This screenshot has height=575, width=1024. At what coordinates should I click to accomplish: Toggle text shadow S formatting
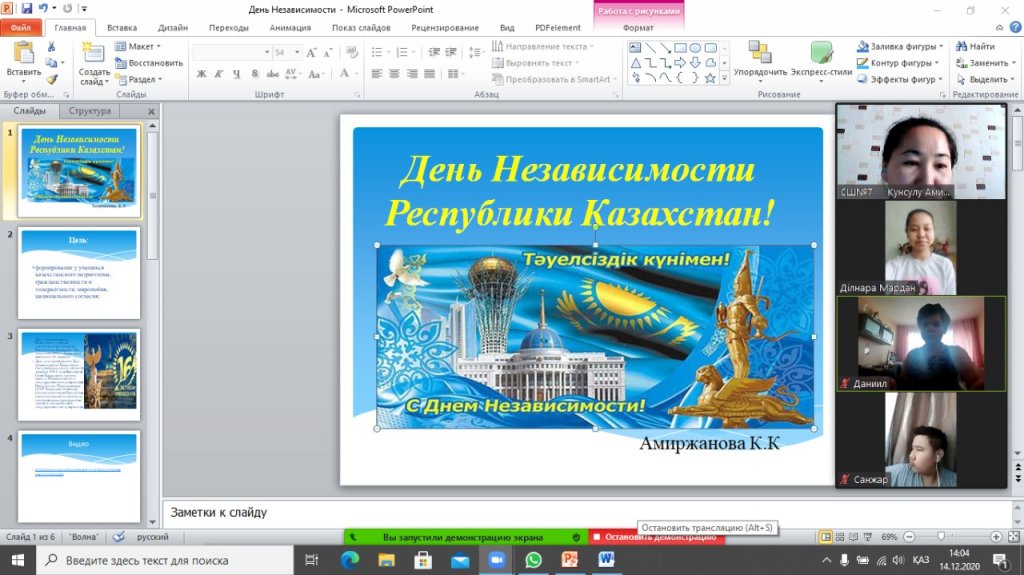pos(255,74)
